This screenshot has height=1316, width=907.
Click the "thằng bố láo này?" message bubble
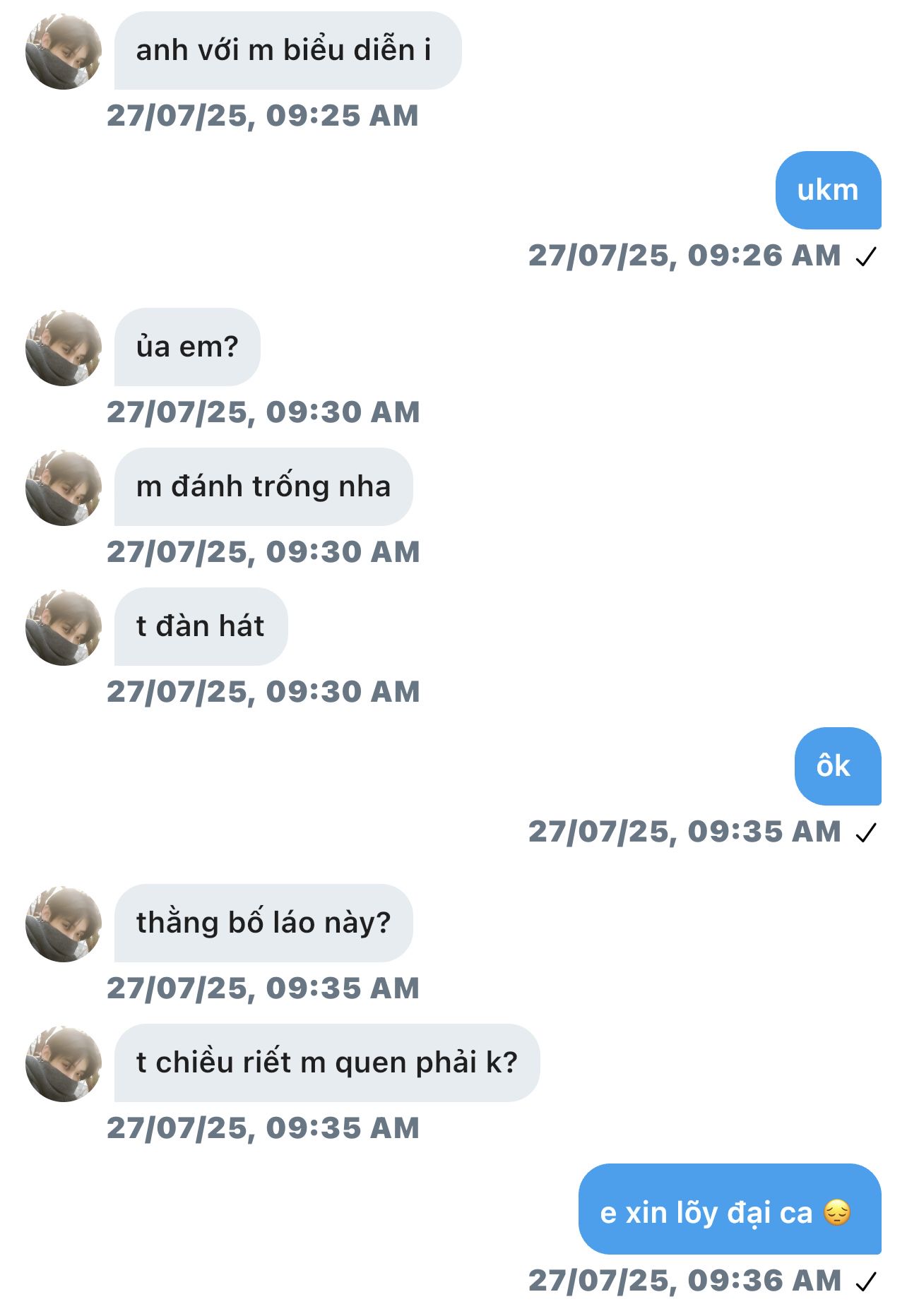pyautogui.click(x=263, y=923)
